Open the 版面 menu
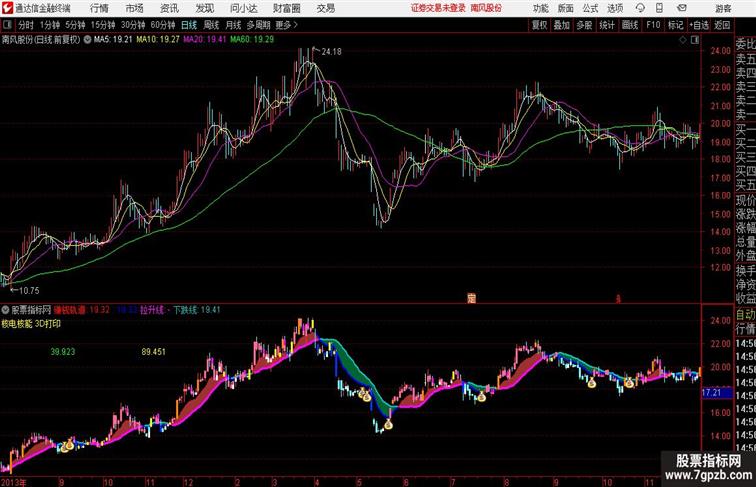Screen dimensions: 756x487 coord(566,8)
